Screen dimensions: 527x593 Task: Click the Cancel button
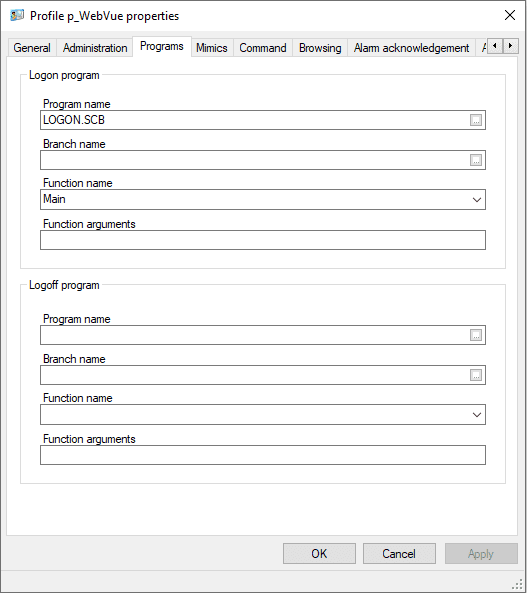coord(399,554)
